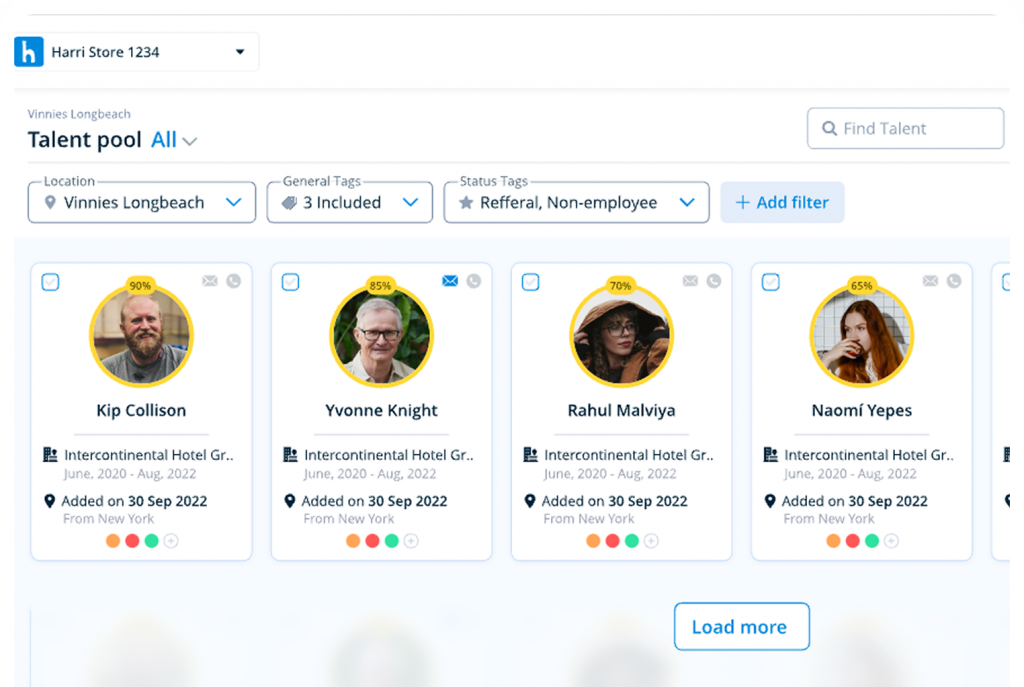Image resolution: width=1024 pixels, height=687 pixels.
Task: Click the phone icon on Kip Collison's card
Action: 234,281
